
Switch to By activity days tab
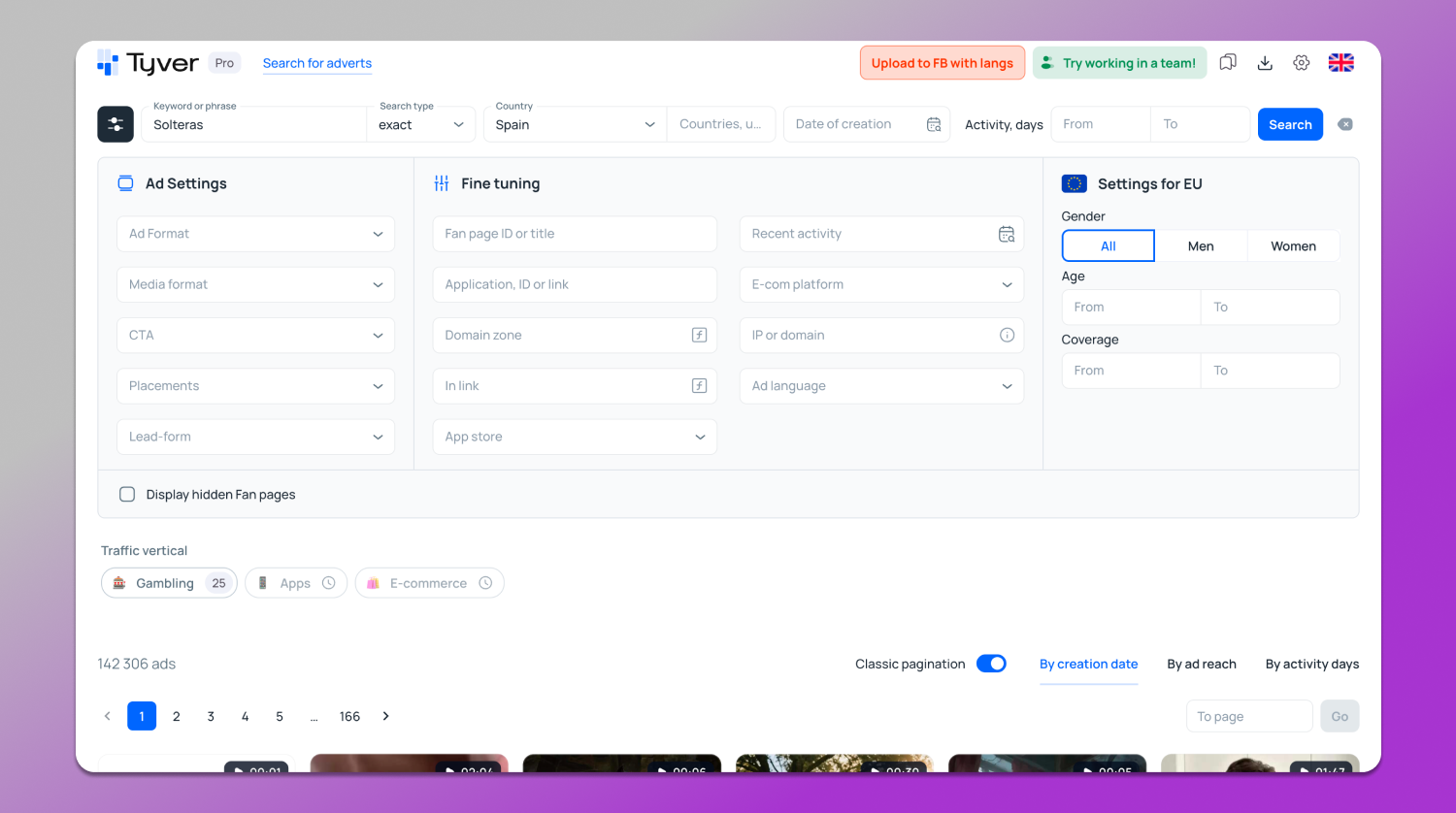1311,665
